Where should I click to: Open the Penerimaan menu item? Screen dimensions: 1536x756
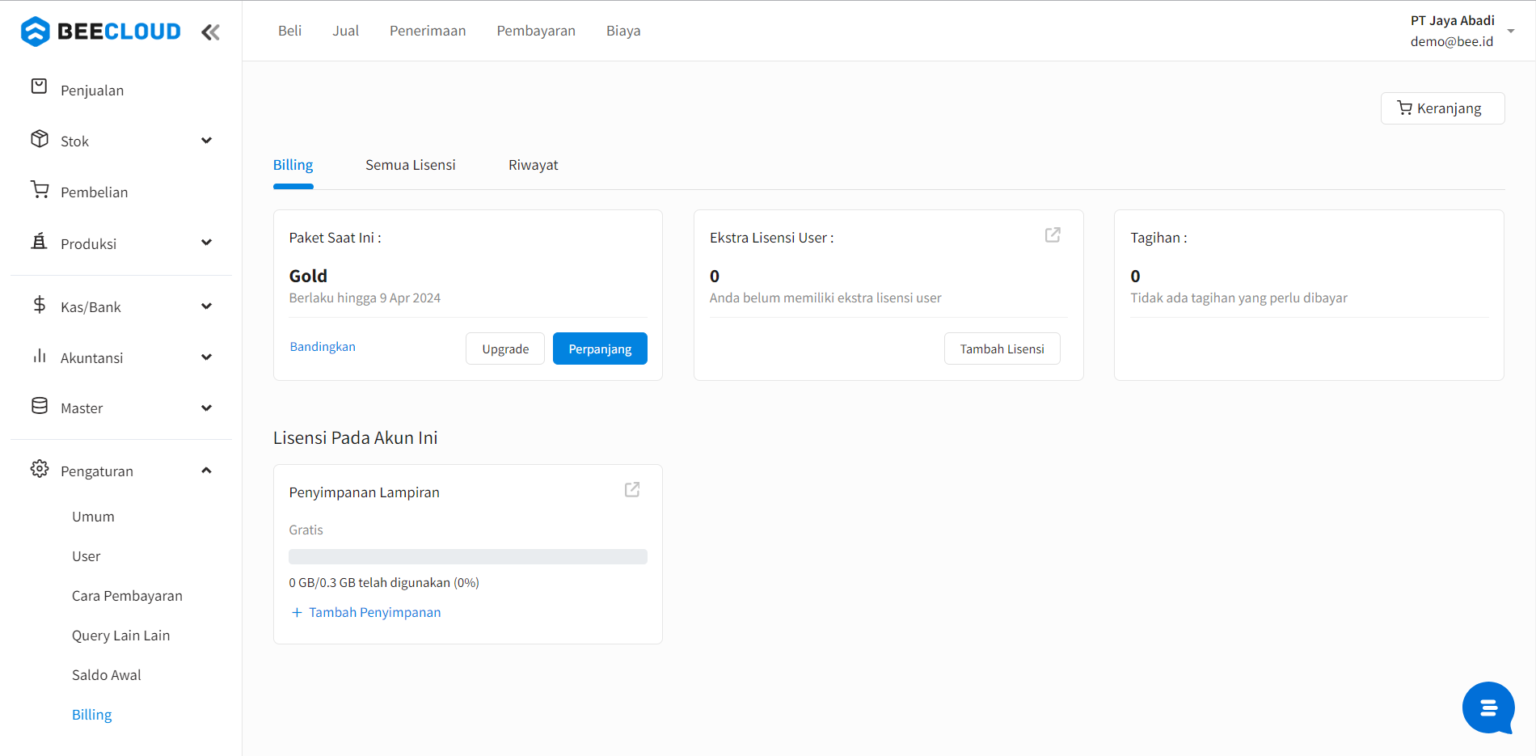click(x=427, y=30)
